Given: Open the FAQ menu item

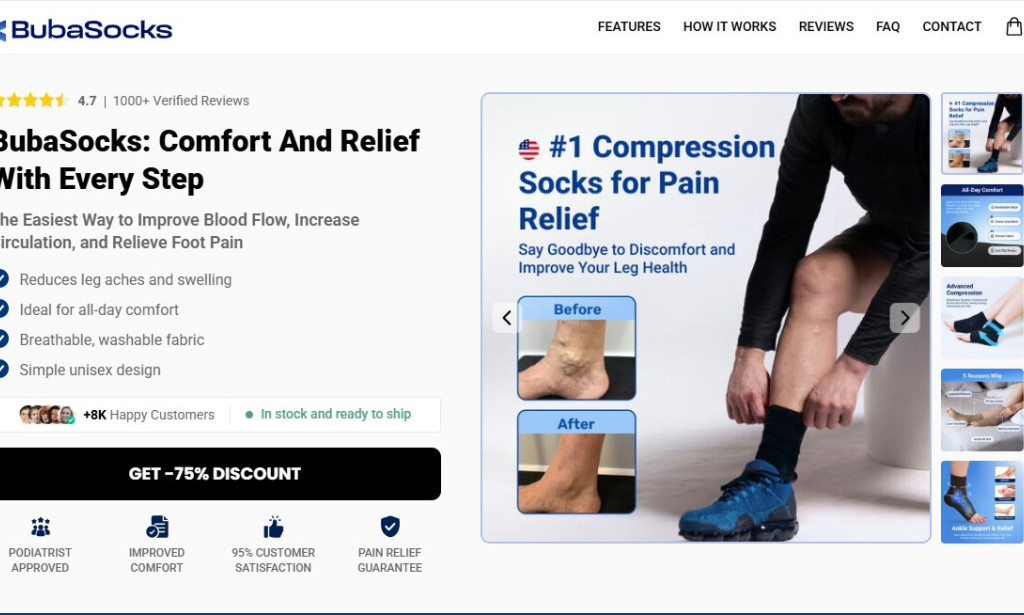Looking at the screenshot, I should [888, 27].
